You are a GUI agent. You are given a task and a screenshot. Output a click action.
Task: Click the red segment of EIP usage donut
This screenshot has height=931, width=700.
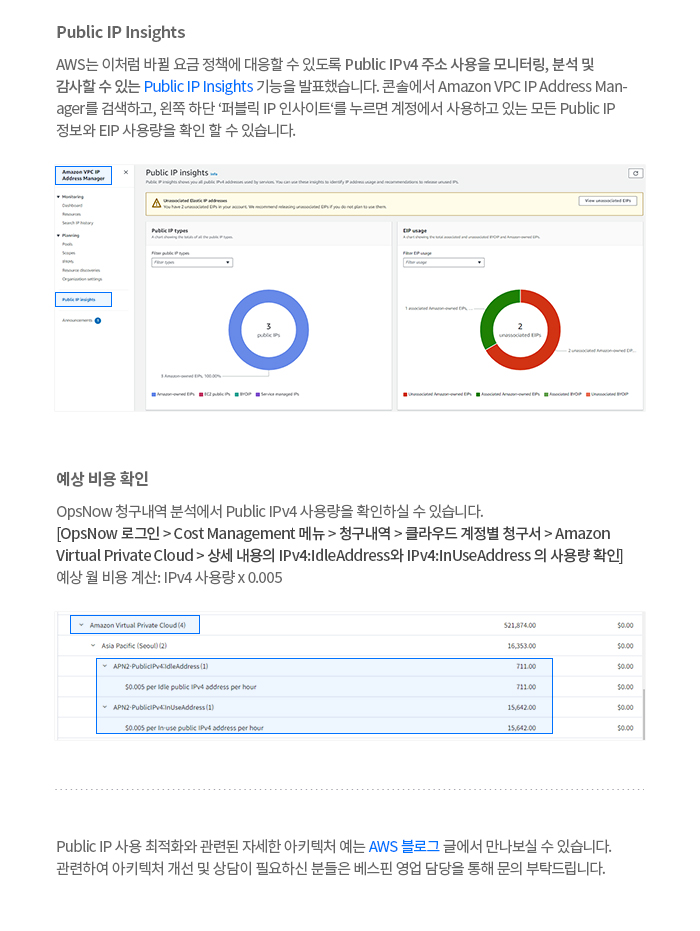tap(553, 330)
